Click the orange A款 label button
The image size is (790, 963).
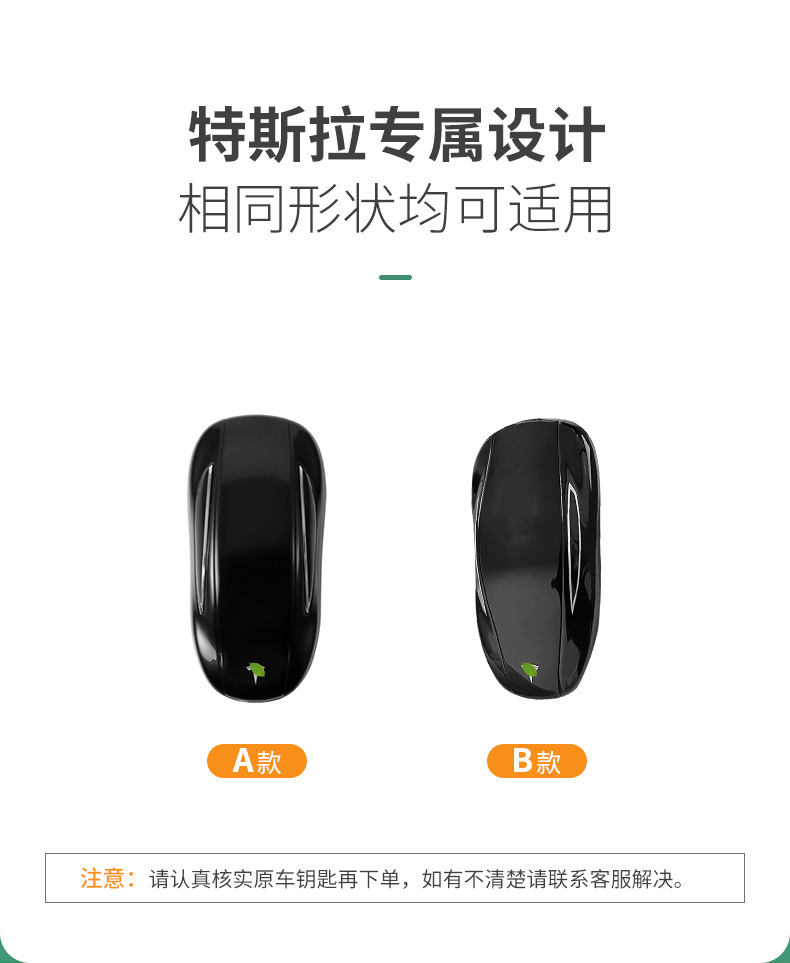pos(257,761)
